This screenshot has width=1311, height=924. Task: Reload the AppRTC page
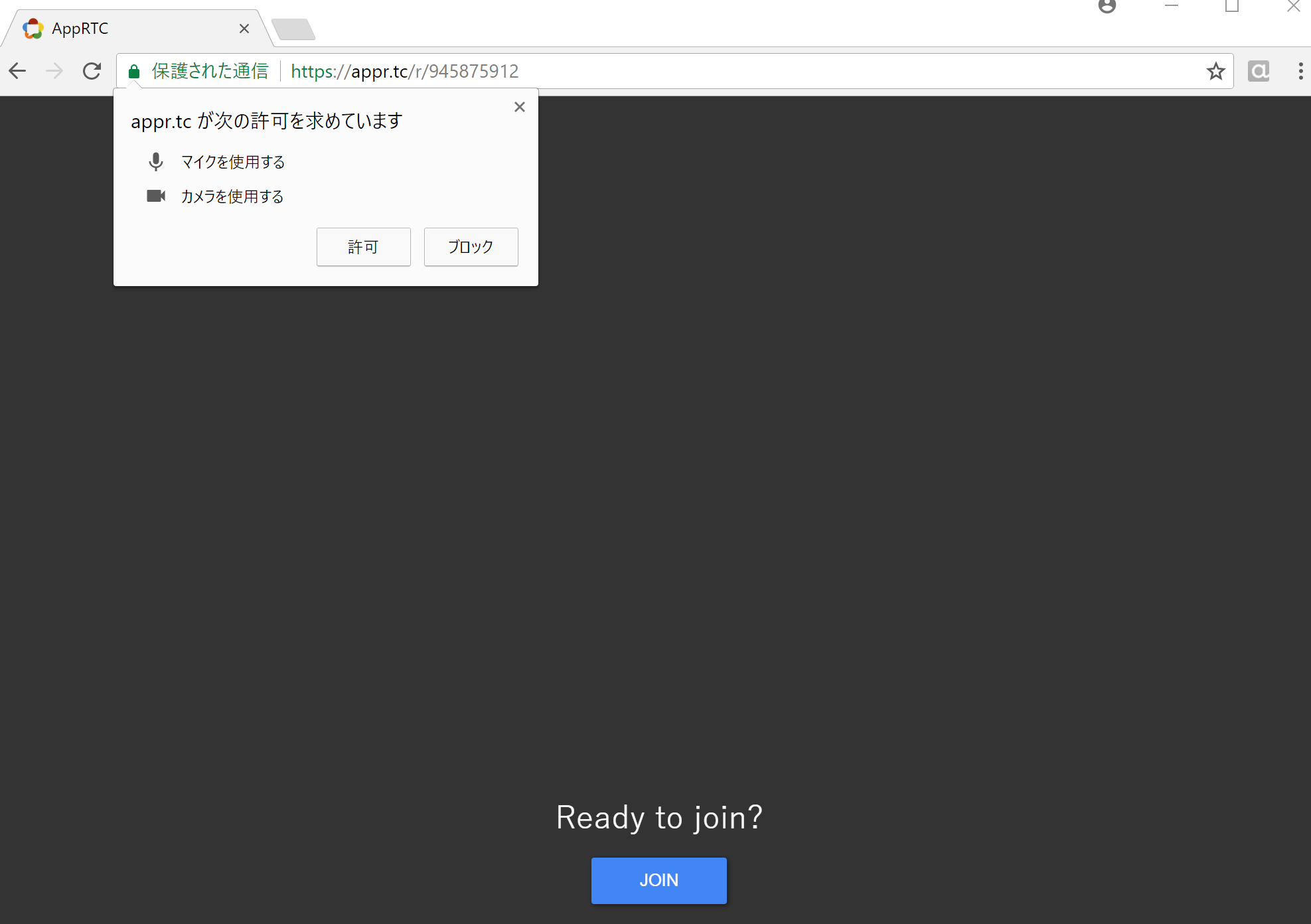[x=92, y=71]
